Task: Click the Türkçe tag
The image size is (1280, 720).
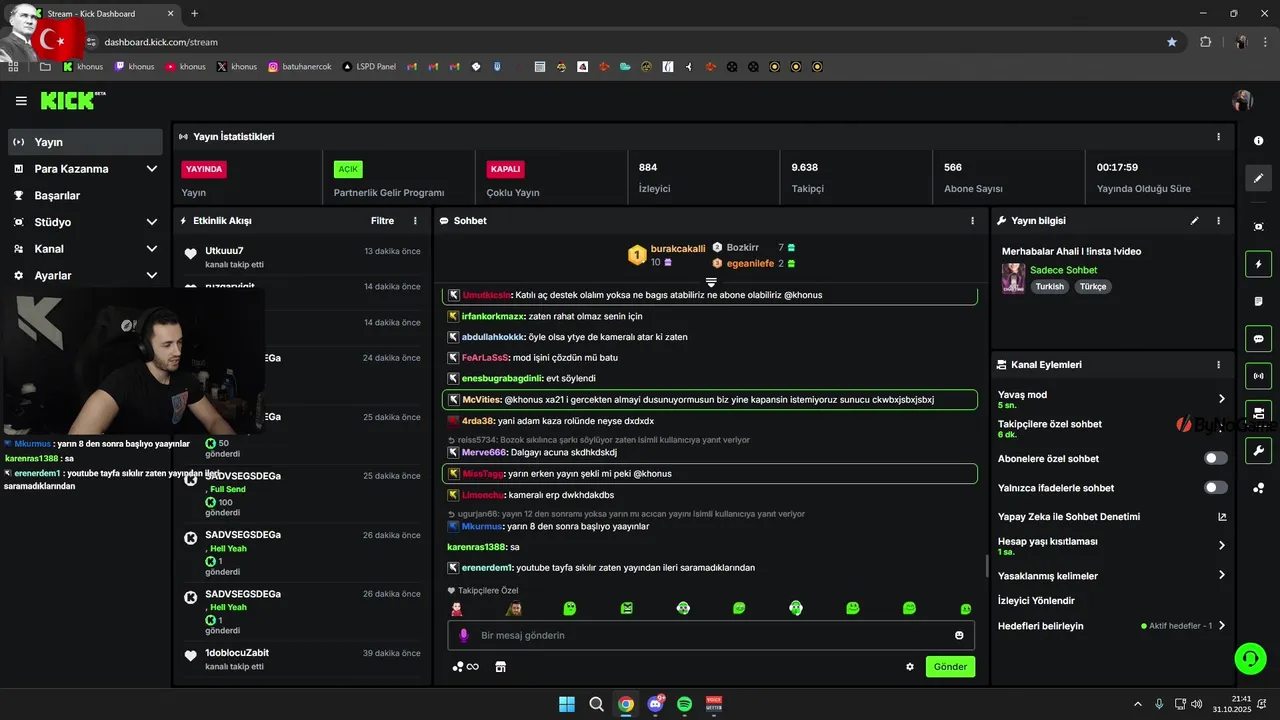Action: [1093, 287]
